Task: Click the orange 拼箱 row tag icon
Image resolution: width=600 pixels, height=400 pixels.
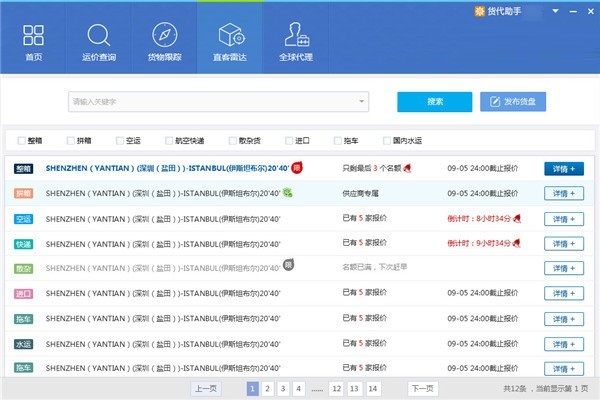Action: pyautogui.click(x=24, y=193)
